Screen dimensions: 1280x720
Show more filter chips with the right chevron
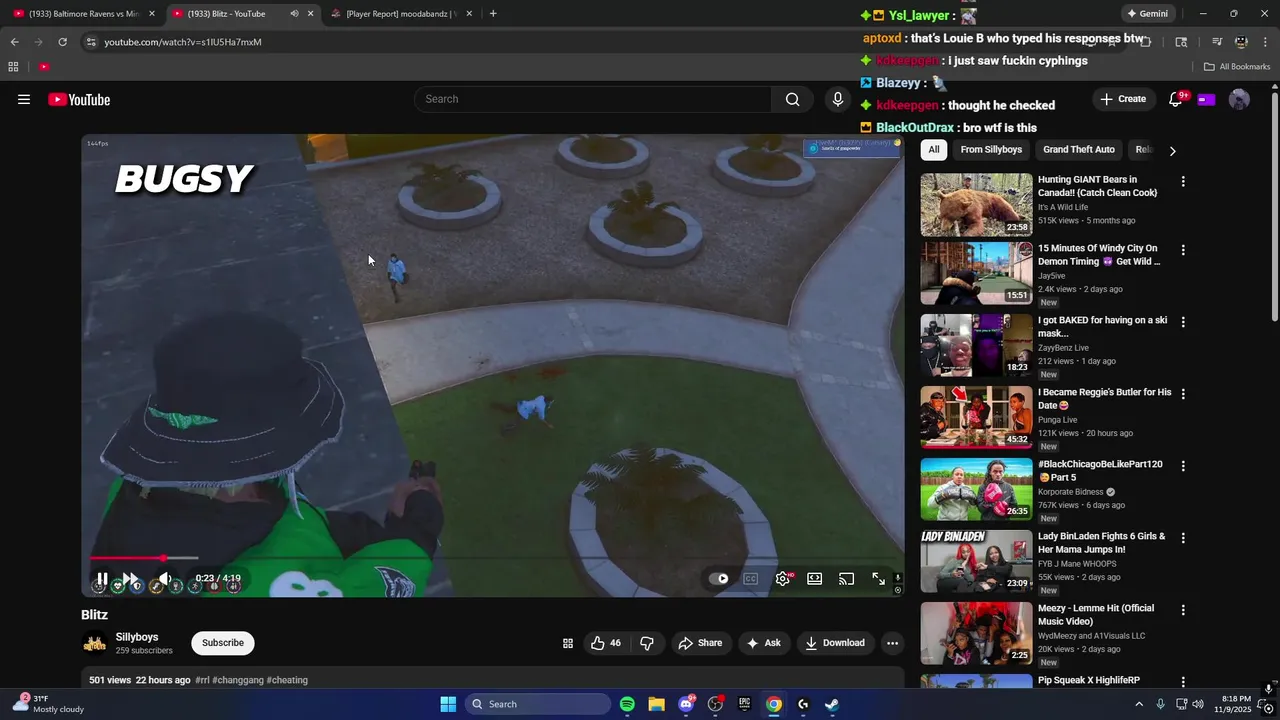(x=1172, y=150)
